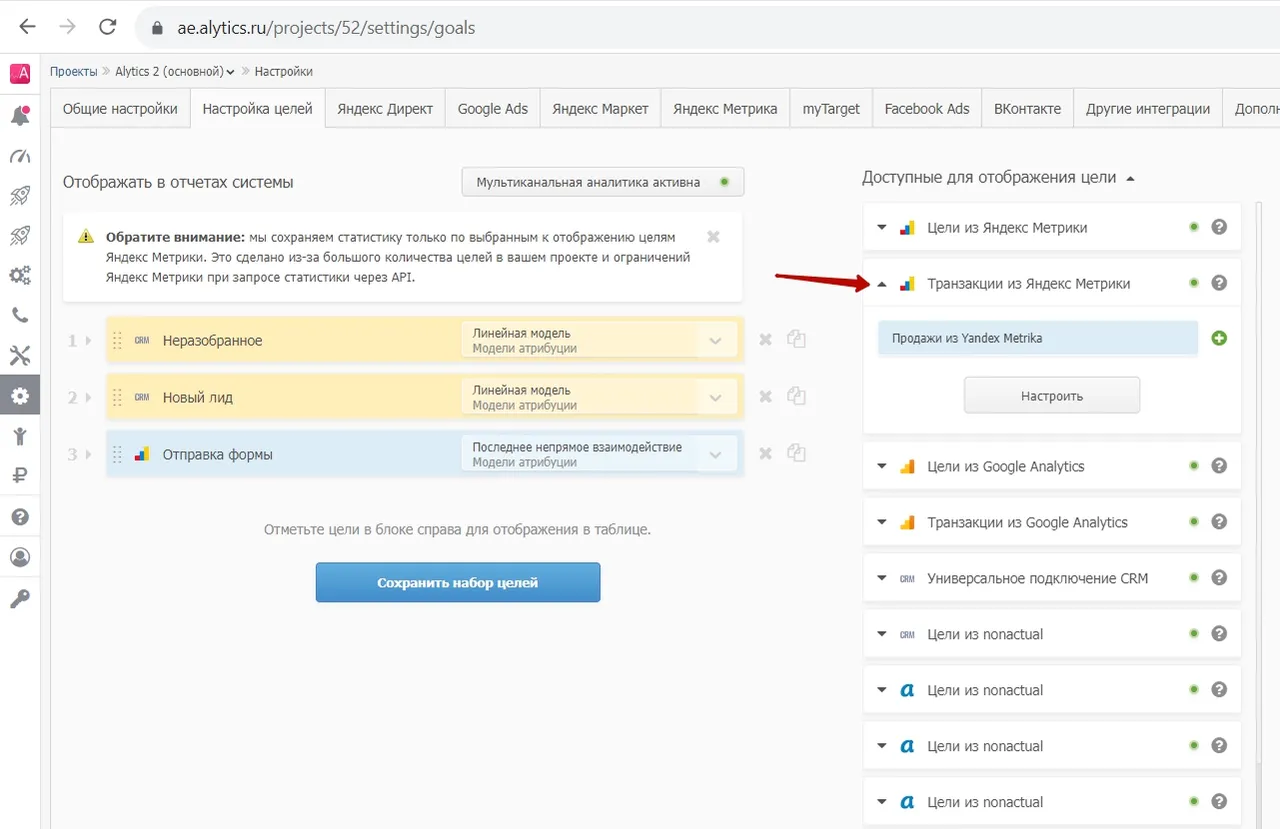
Task: Open help for Транзакции из Яндекс Метрики
Action: click(1219, 283)
